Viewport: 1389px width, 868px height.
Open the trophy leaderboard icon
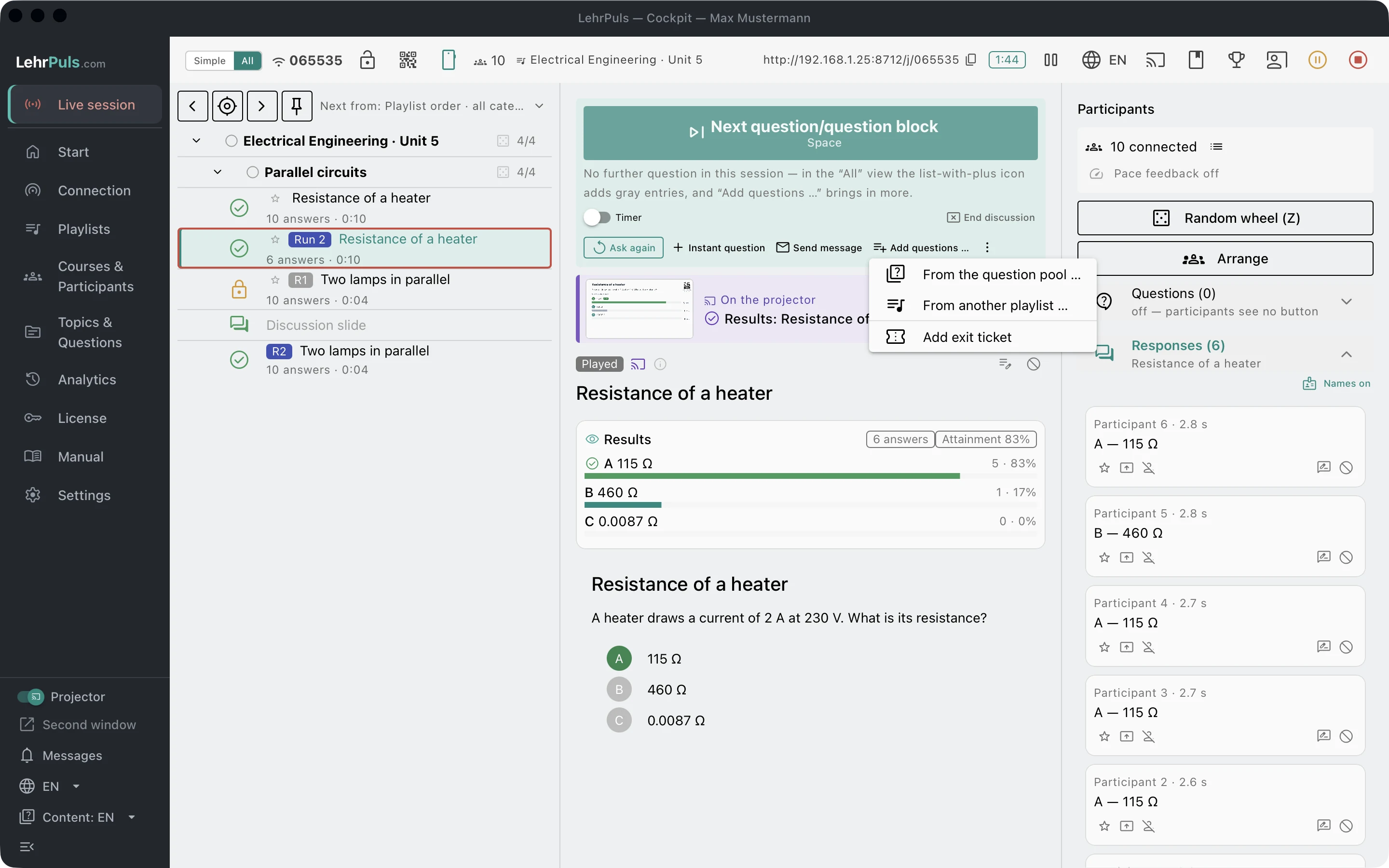(1236, 60)
